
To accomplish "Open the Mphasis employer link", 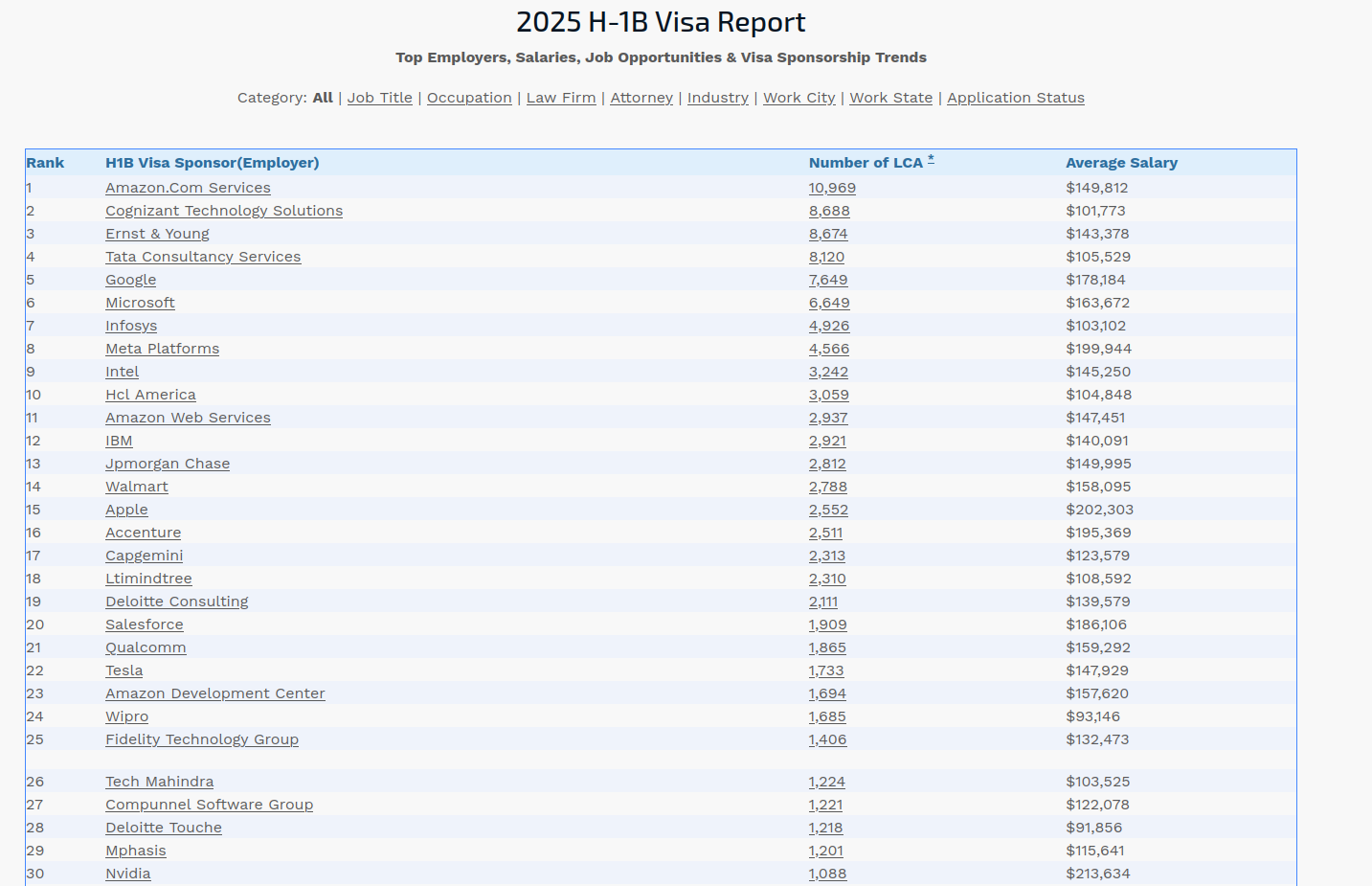I will [x=135, y=851].
